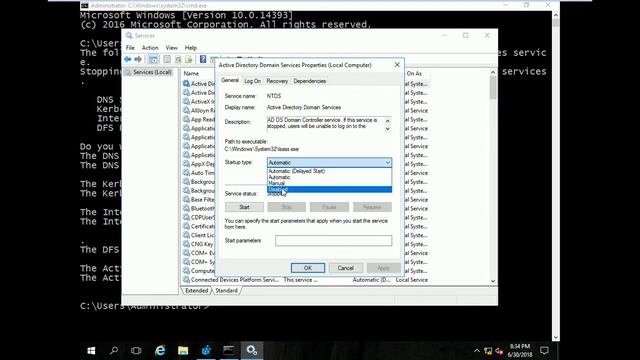This screenshot has width=640, height=360.
Task: Click gear icon of CNG Key row
Action: pyautogui.click(x=187, y=244)
